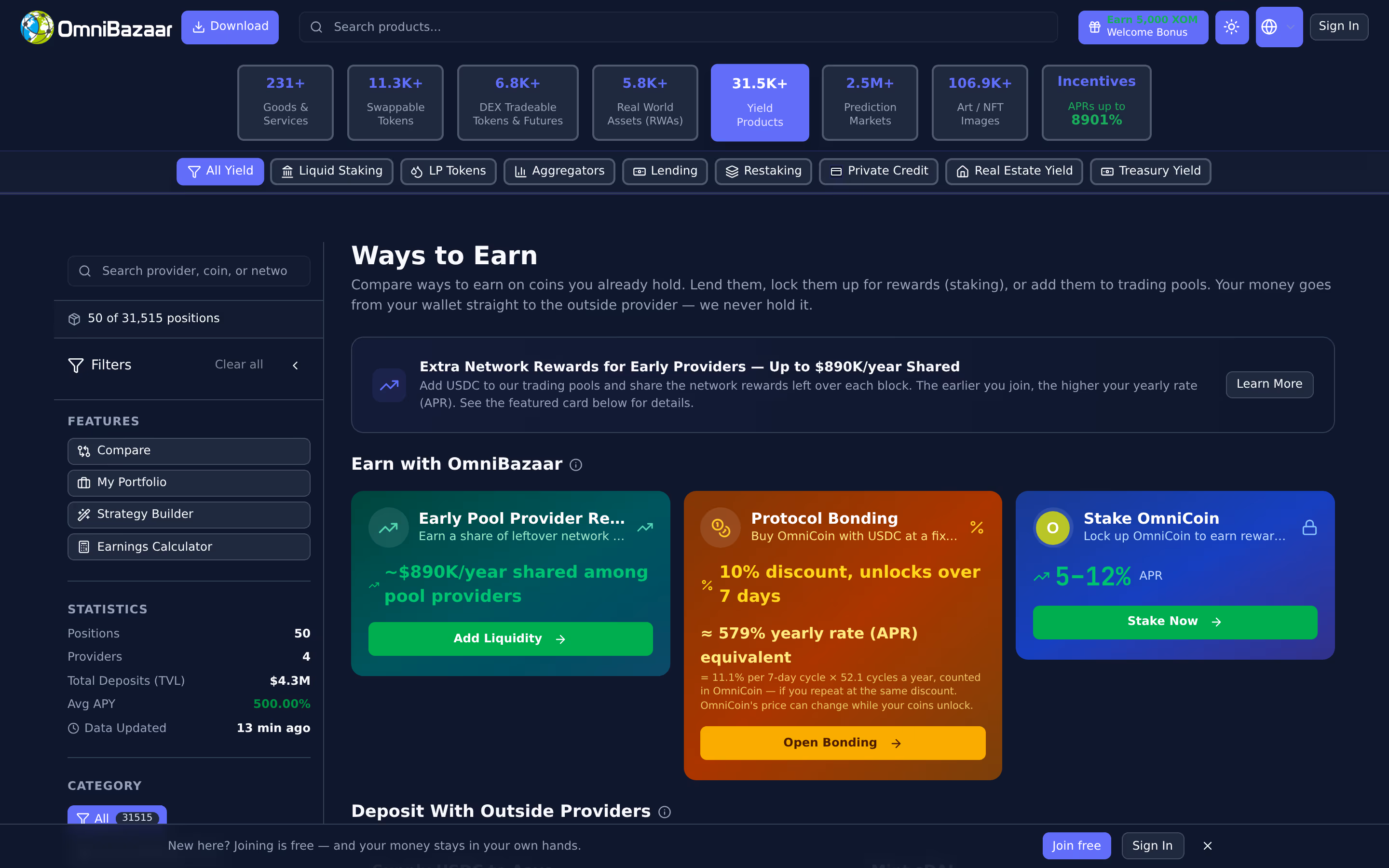The height and width of the screenshot is (868, 1389).
Task: Focus the provider, coin, or network search
Action: coord(189,271)
